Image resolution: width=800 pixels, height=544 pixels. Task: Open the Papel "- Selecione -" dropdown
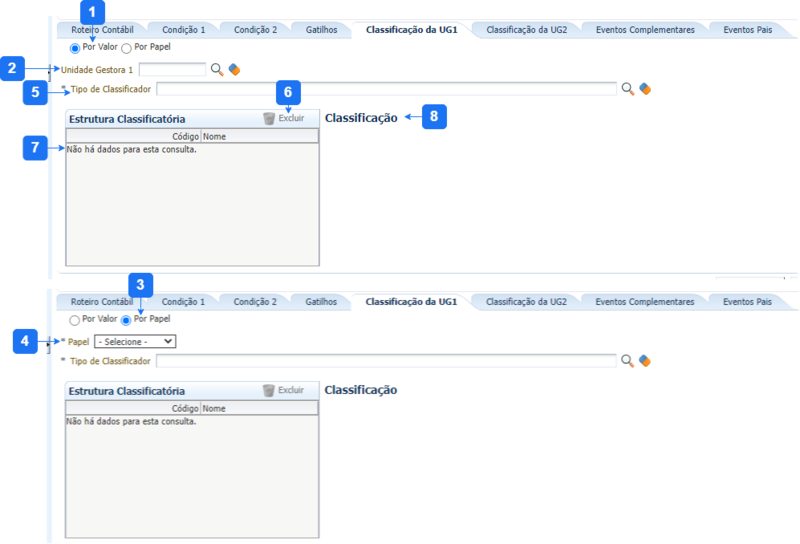click(135, 341)
